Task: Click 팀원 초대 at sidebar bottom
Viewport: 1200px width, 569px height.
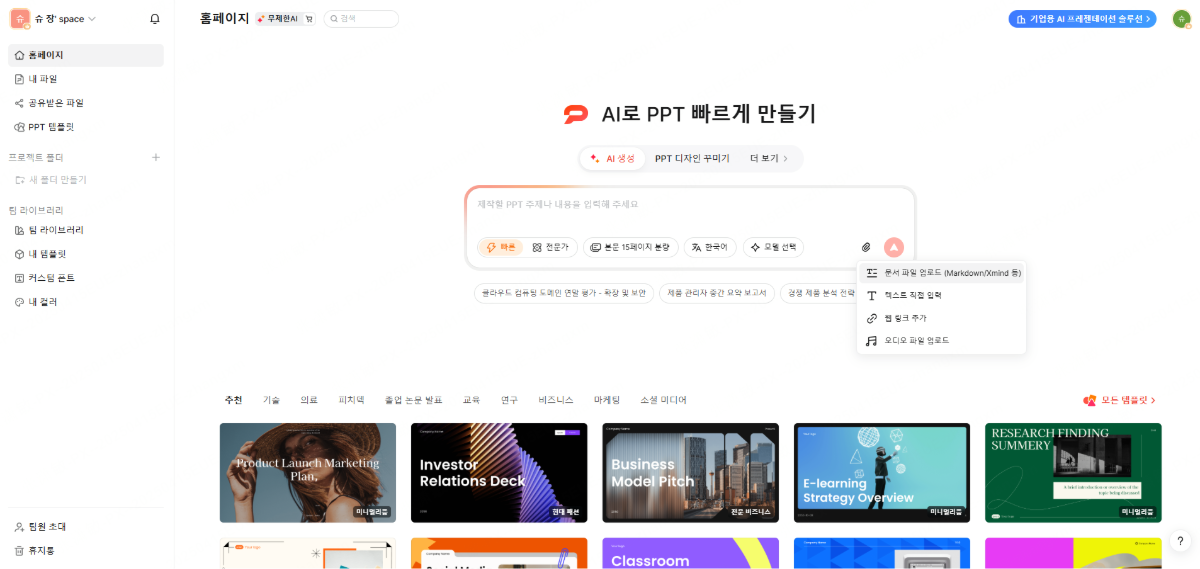Action: coord(86,526)
